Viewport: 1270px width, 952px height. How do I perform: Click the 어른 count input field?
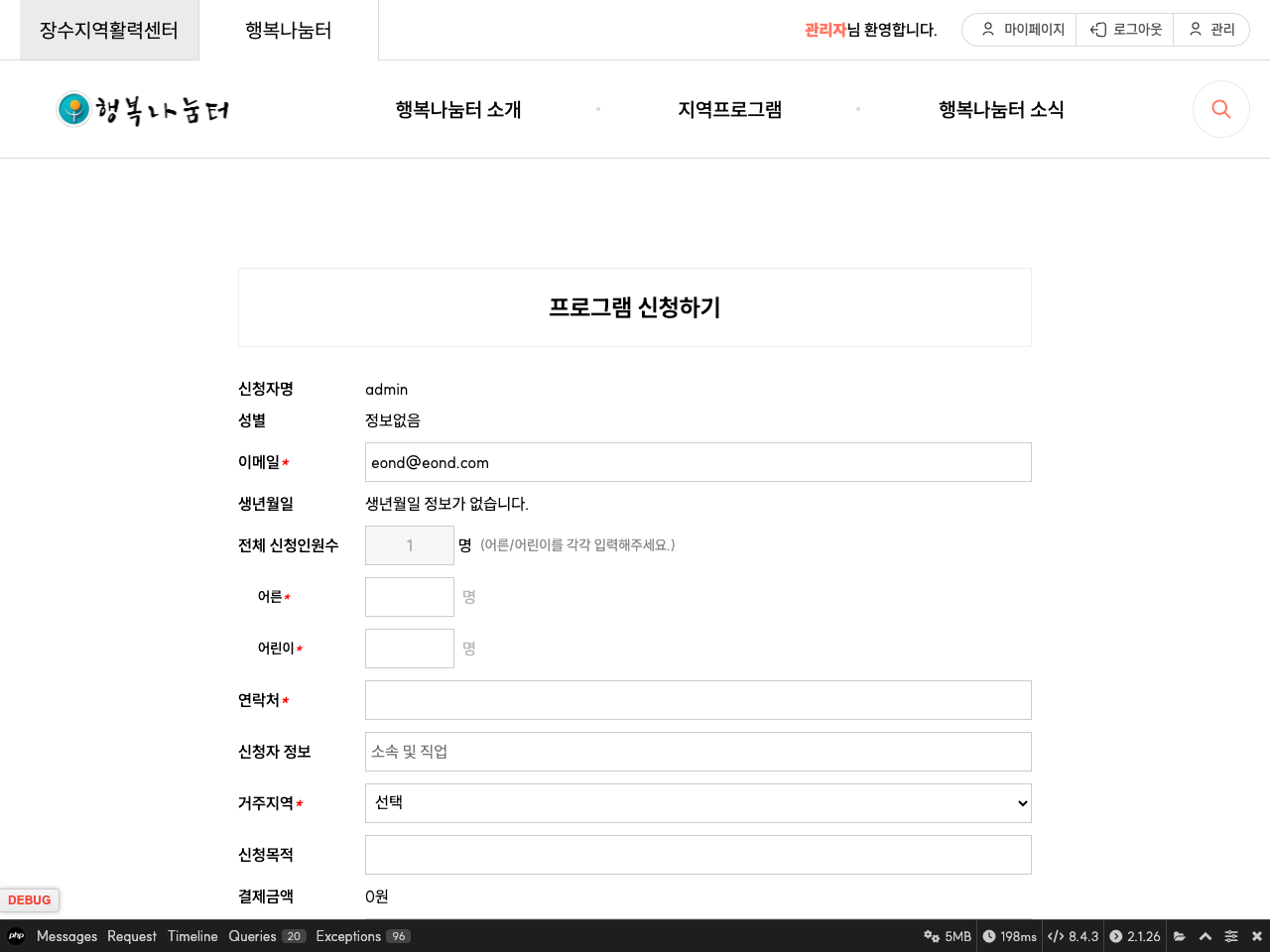coord(409,597)
